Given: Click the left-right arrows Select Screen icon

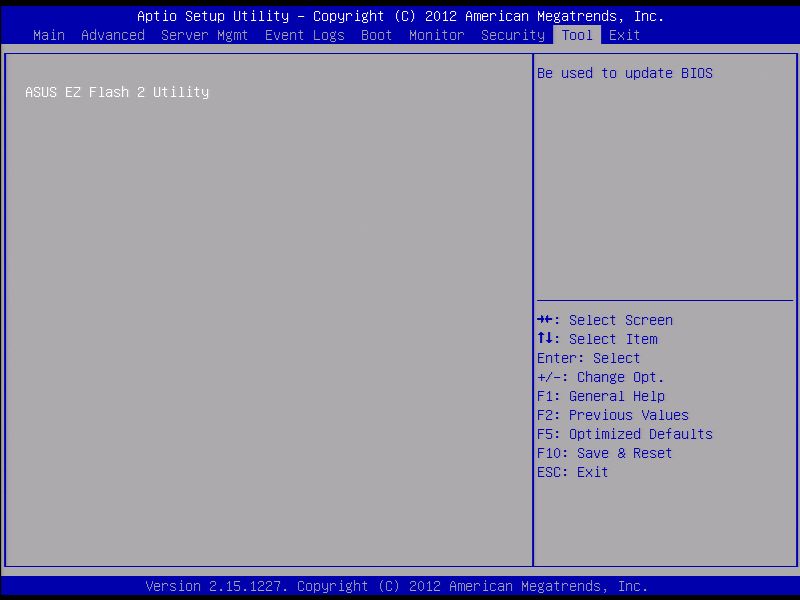Looking at the screenshot, I should 545,320.
